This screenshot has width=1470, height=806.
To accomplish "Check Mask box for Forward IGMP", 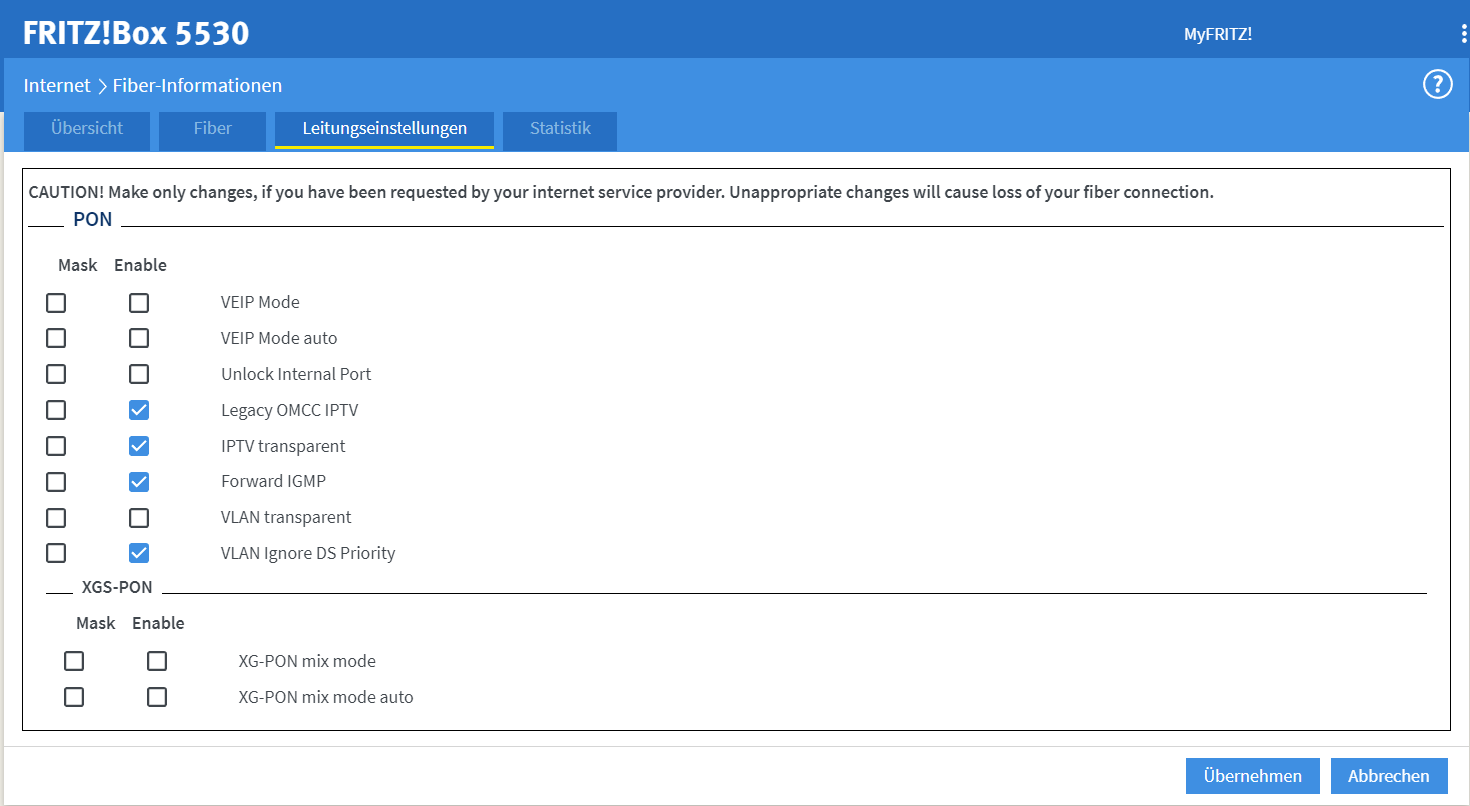I will (x=56, y=482).
